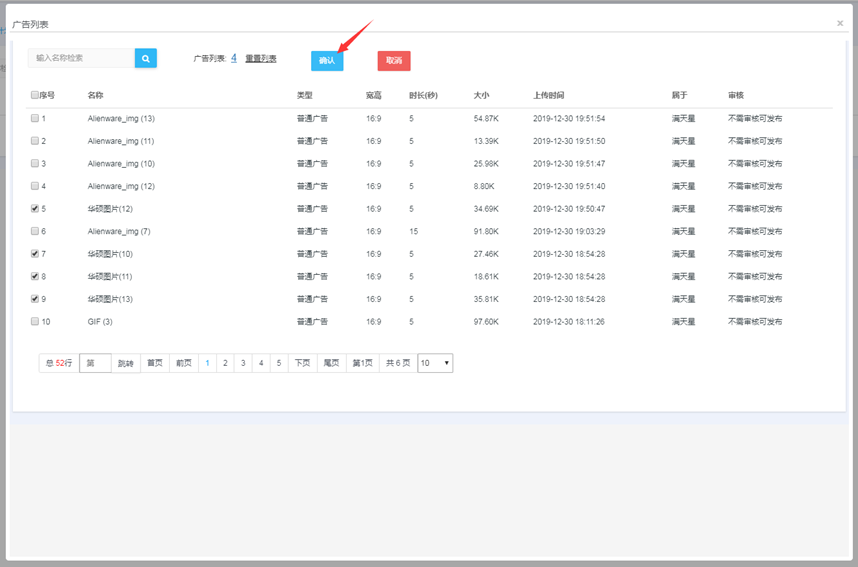
Task: Click the name search input field
Action: point(82,59)
